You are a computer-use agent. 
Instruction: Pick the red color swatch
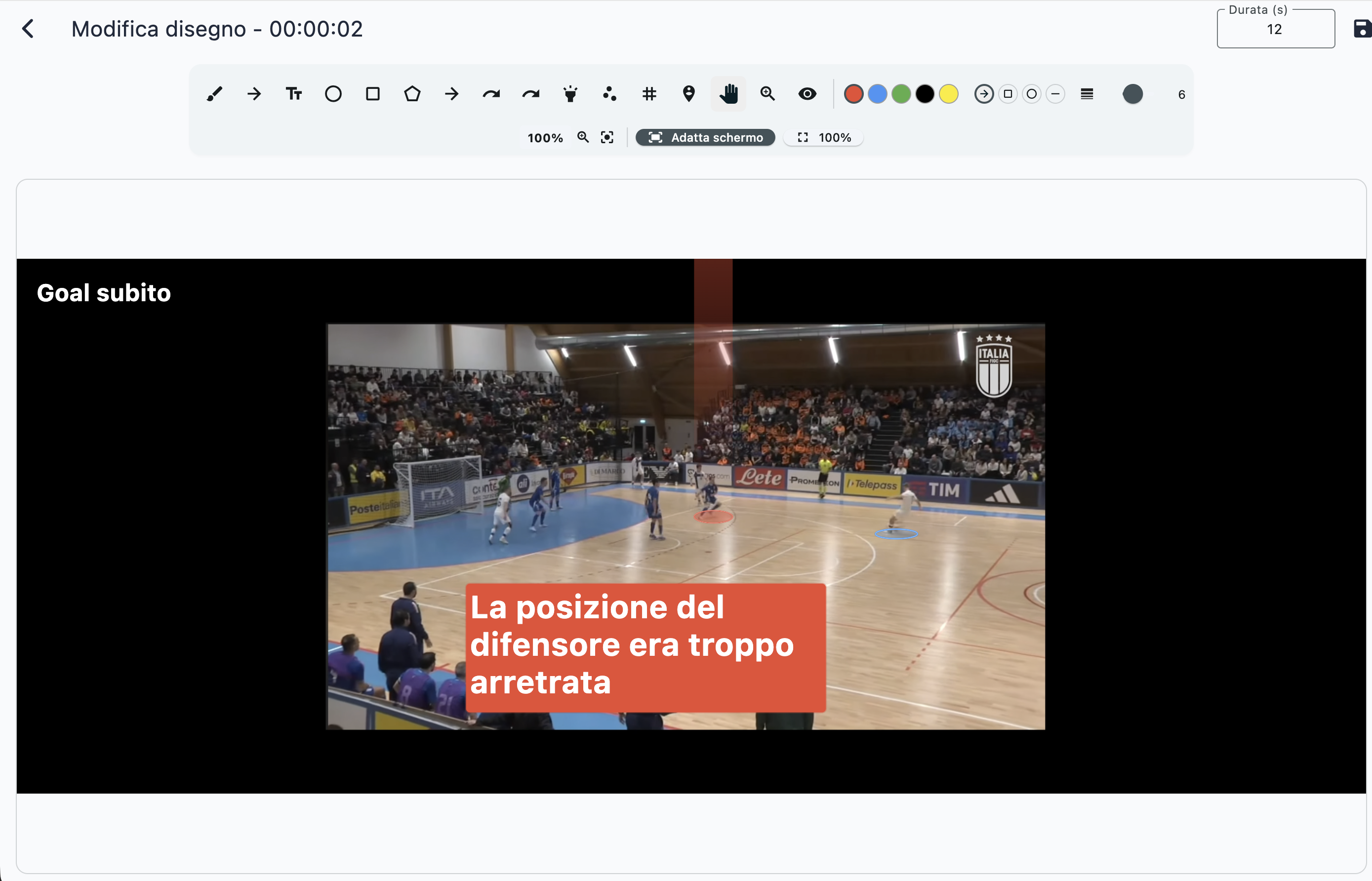pos(853,94)
